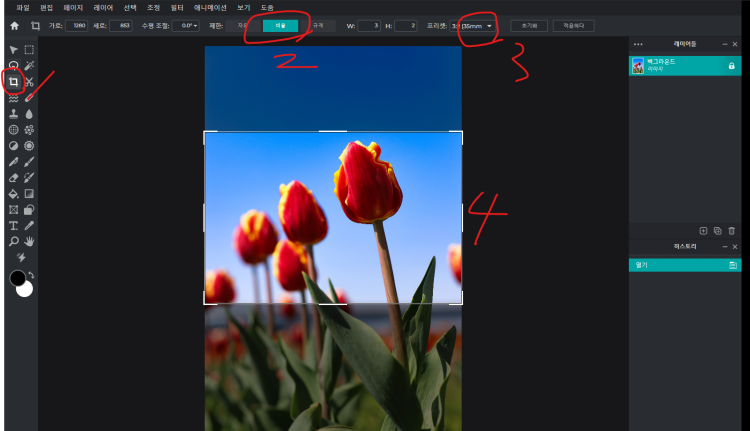Screen dimensions: 750x431
Task: Select the Crop tool in toolbox
Action: pos(13,81)
